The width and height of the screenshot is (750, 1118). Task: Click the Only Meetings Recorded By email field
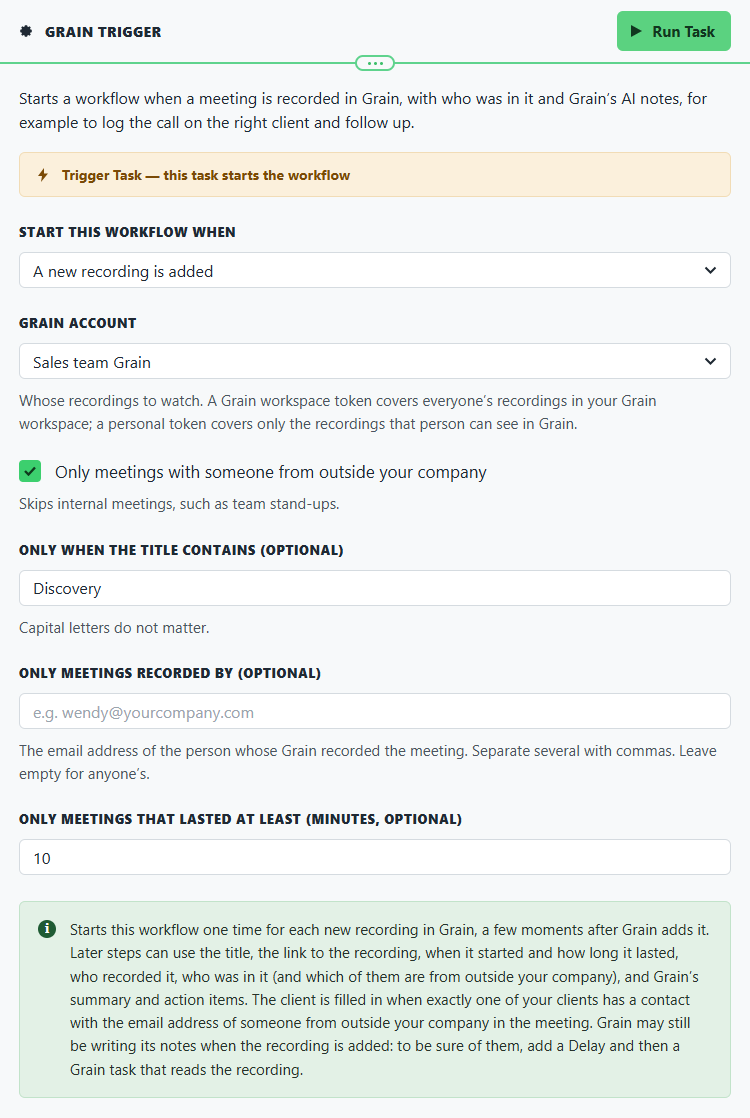coord(375,712)
